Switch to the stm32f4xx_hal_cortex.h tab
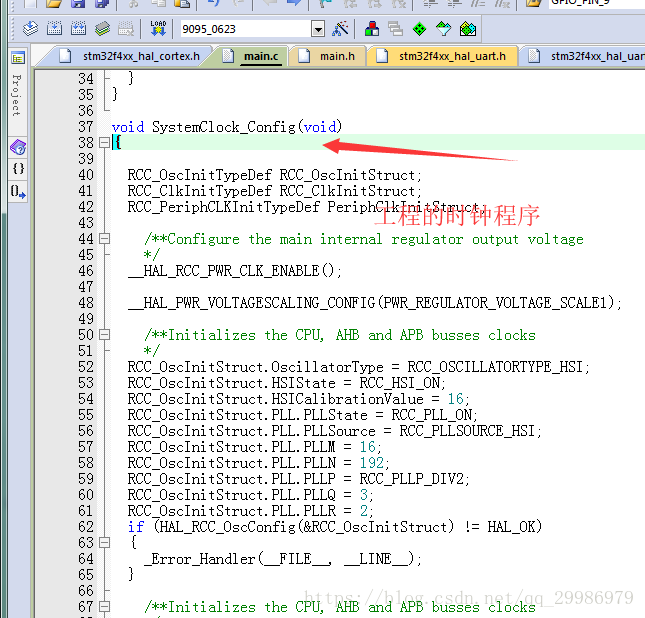The width and height of the screenshot is (645, 618). (x=131, y=56)
